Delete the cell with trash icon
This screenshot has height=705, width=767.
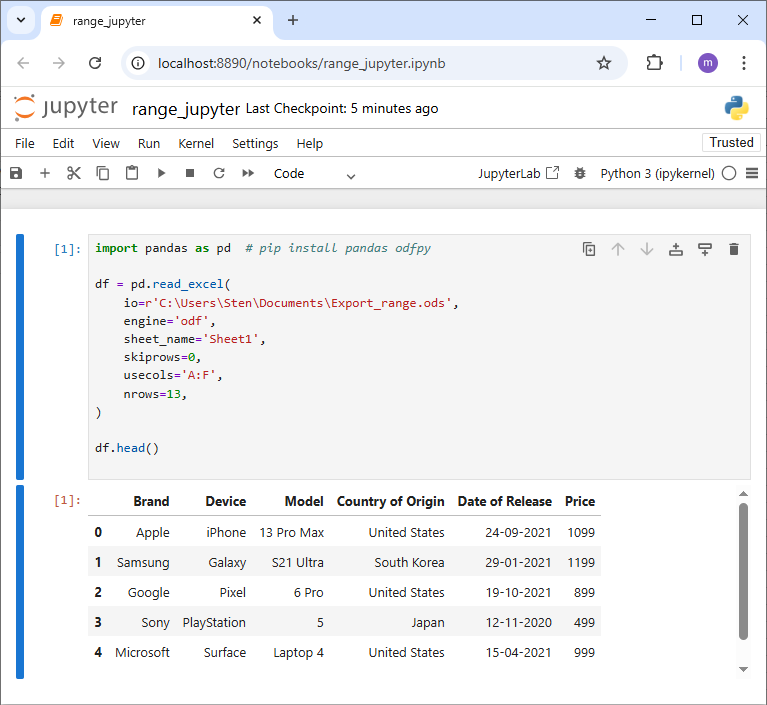point(734,249)
